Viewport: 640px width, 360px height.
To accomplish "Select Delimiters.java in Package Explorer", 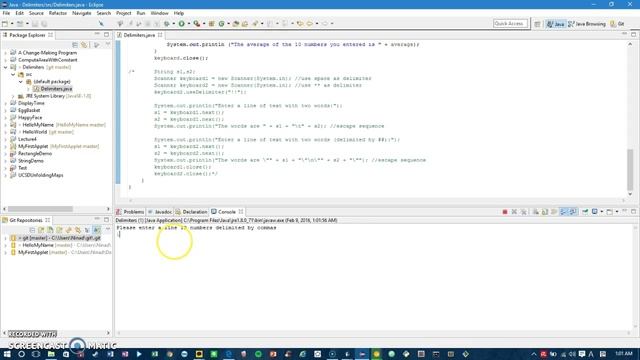I will coord(56,89).
